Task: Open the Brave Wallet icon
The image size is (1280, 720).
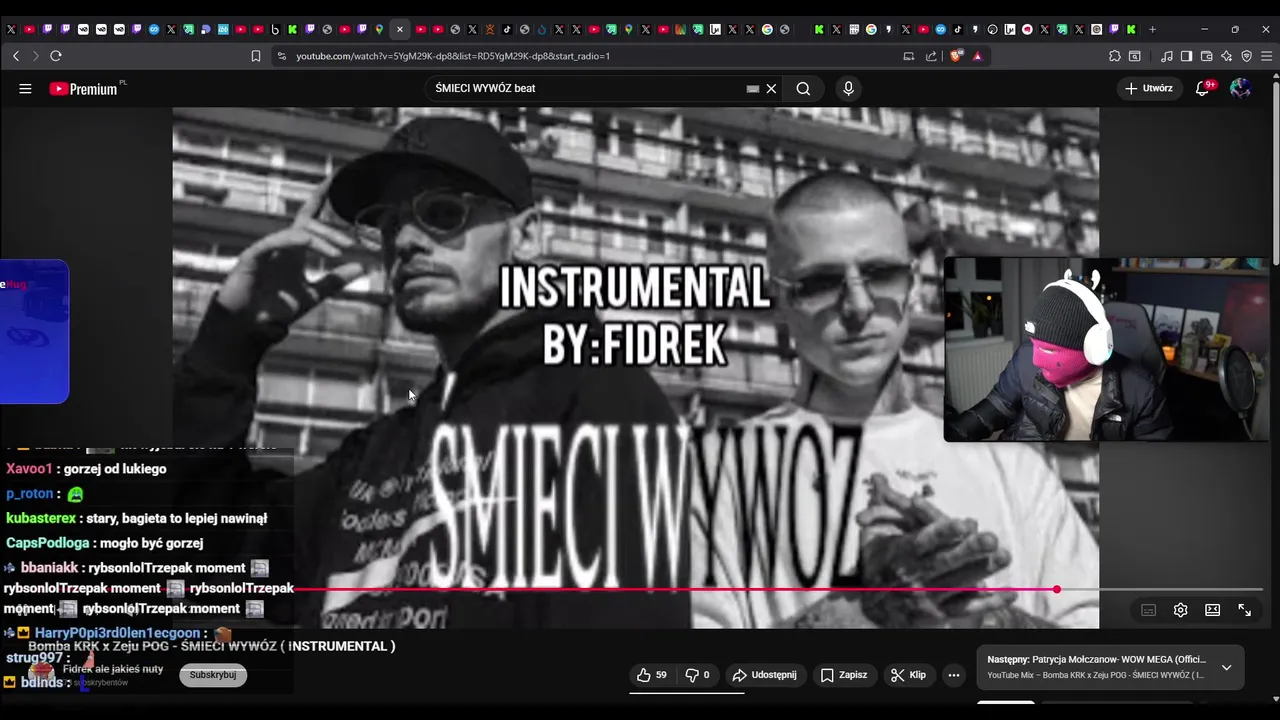Action: [1206, 56]
